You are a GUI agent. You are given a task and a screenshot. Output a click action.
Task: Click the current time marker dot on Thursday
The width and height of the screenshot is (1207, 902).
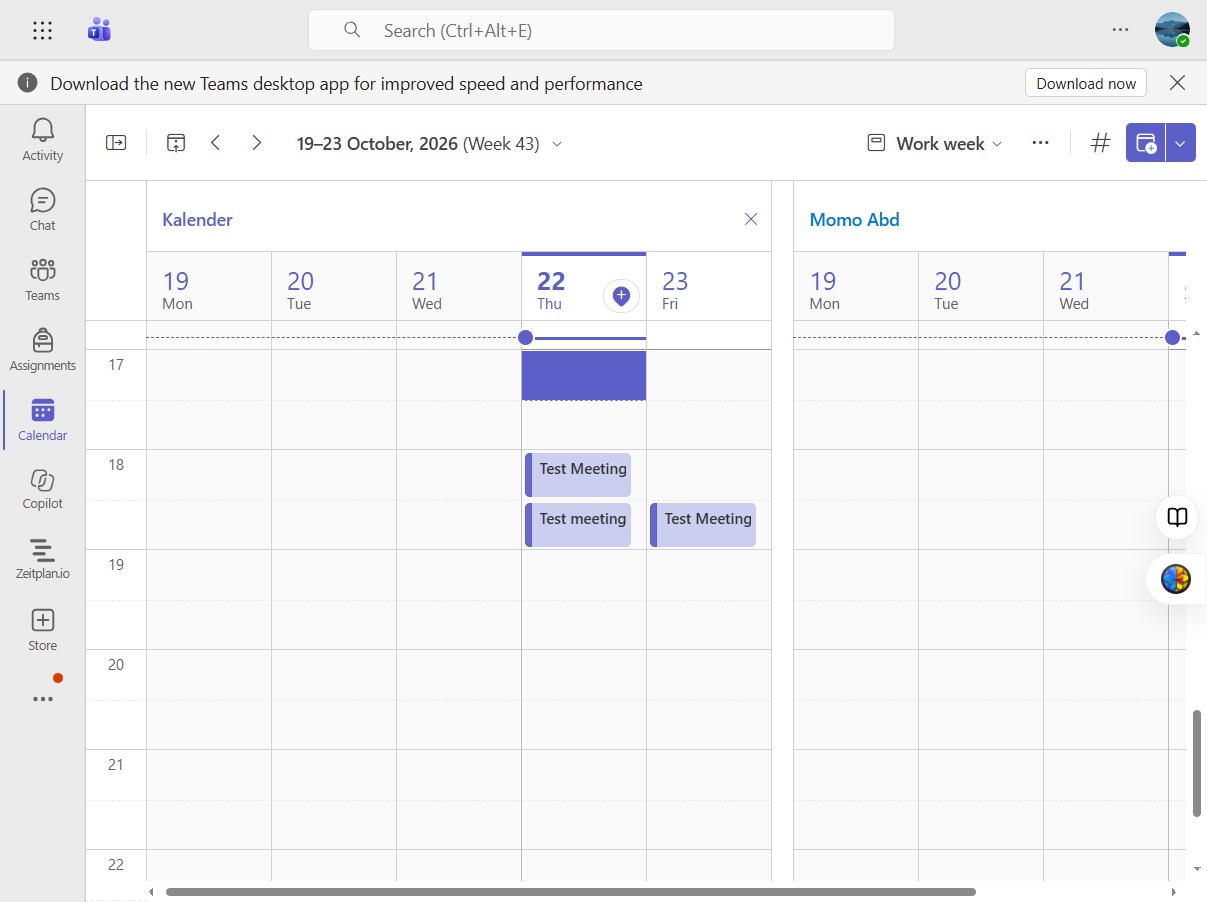tap(526, 337)
